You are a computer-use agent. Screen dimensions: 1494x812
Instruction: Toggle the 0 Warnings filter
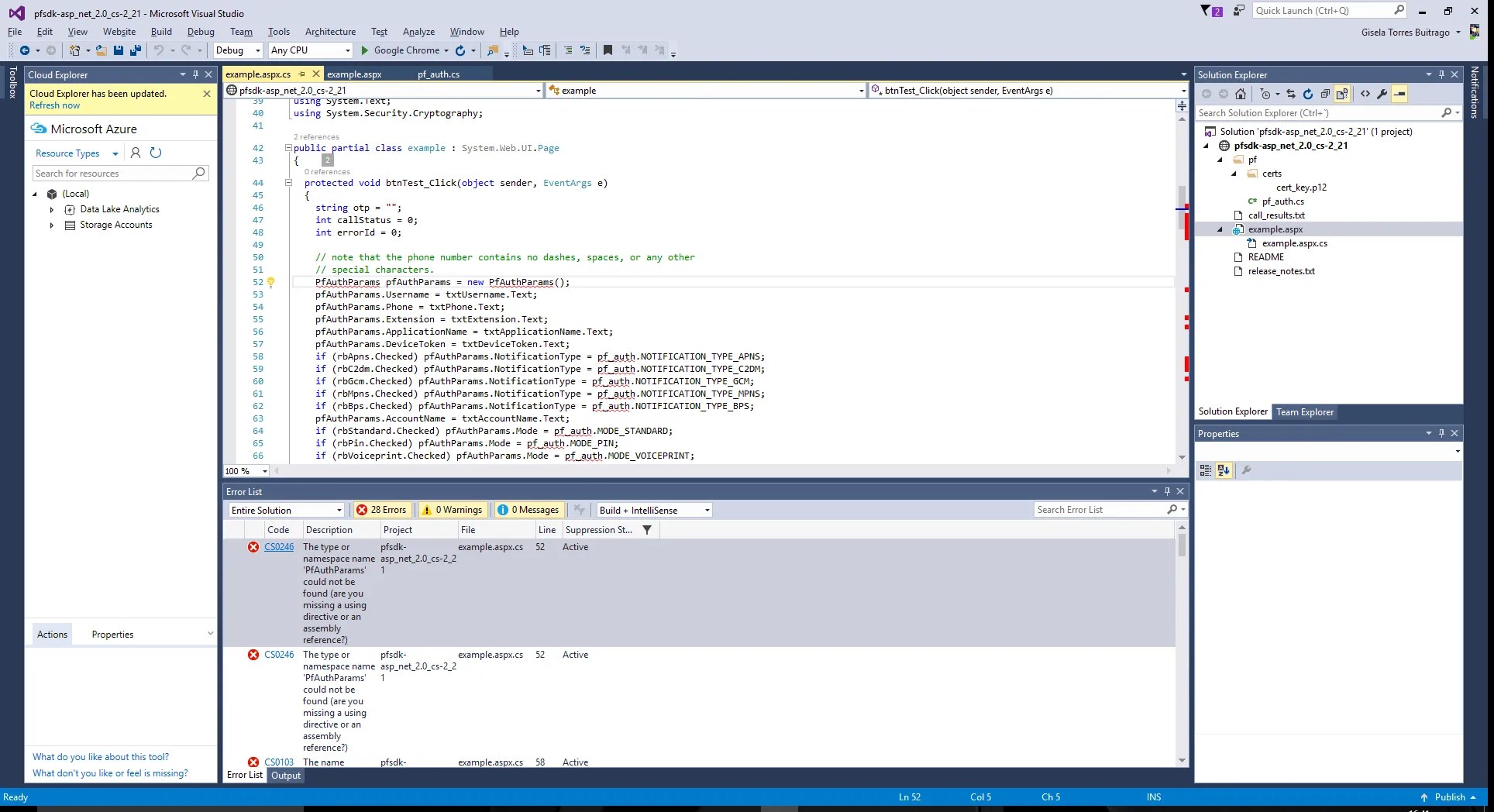click(x=452, y=510)
